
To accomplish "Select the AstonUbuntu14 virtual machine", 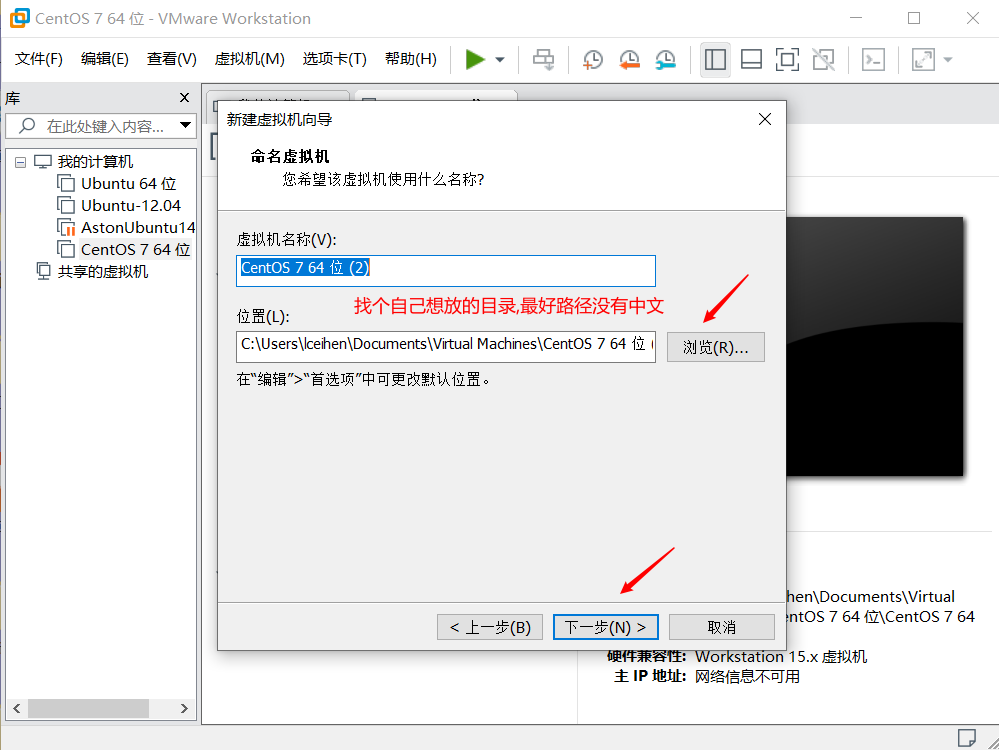I will coord(138,227).
